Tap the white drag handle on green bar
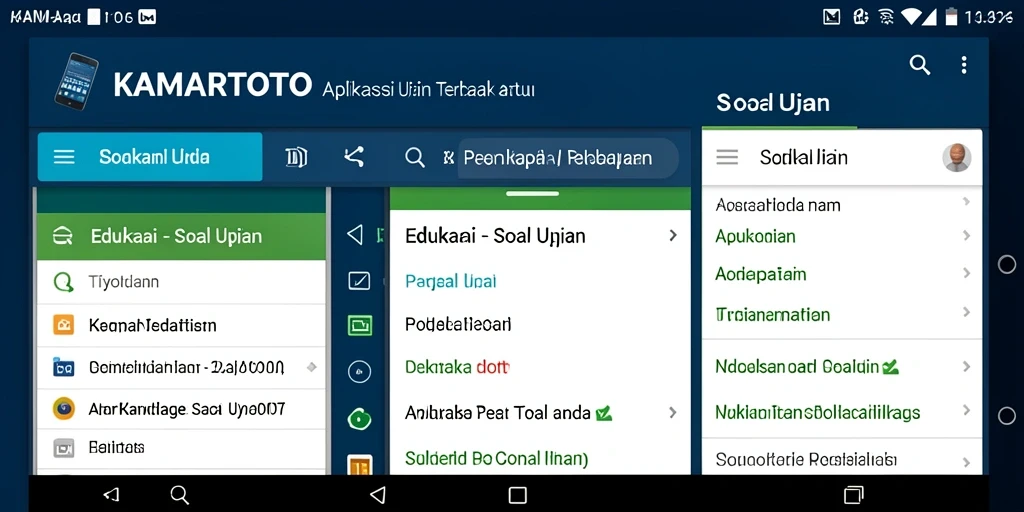1024x512 pixels. coord(532,193)
